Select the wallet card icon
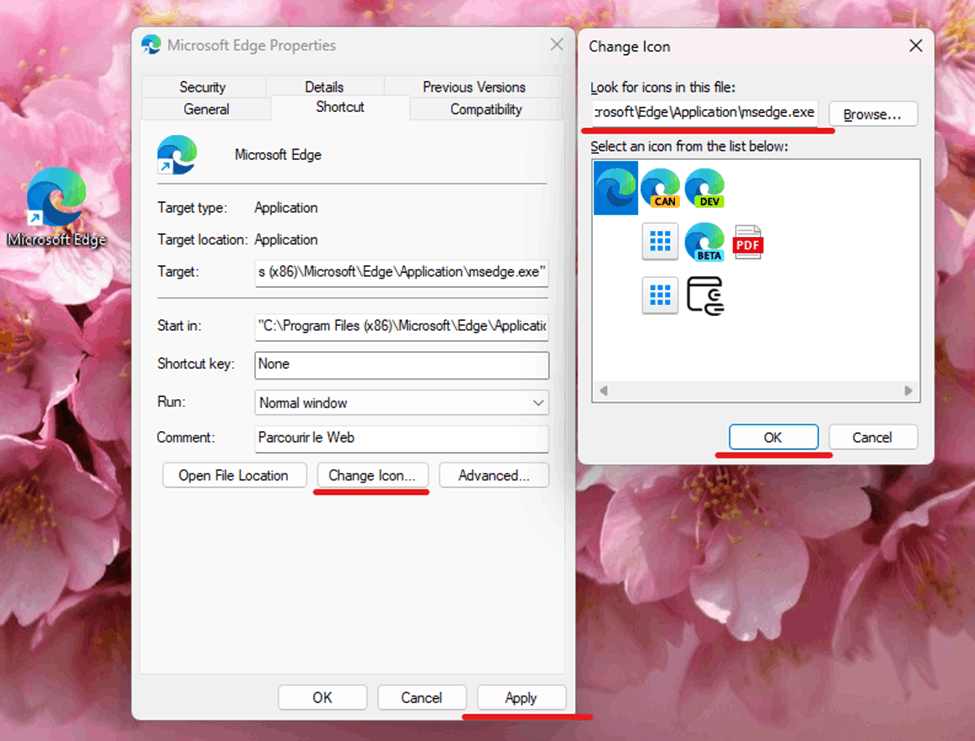 tap(705, 296)
